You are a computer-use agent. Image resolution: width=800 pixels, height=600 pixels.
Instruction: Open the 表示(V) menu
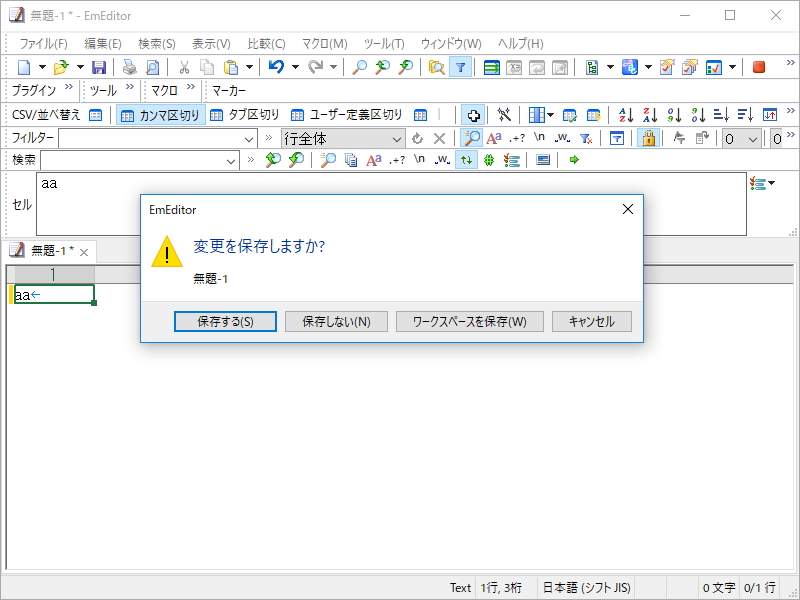[211, 44]
